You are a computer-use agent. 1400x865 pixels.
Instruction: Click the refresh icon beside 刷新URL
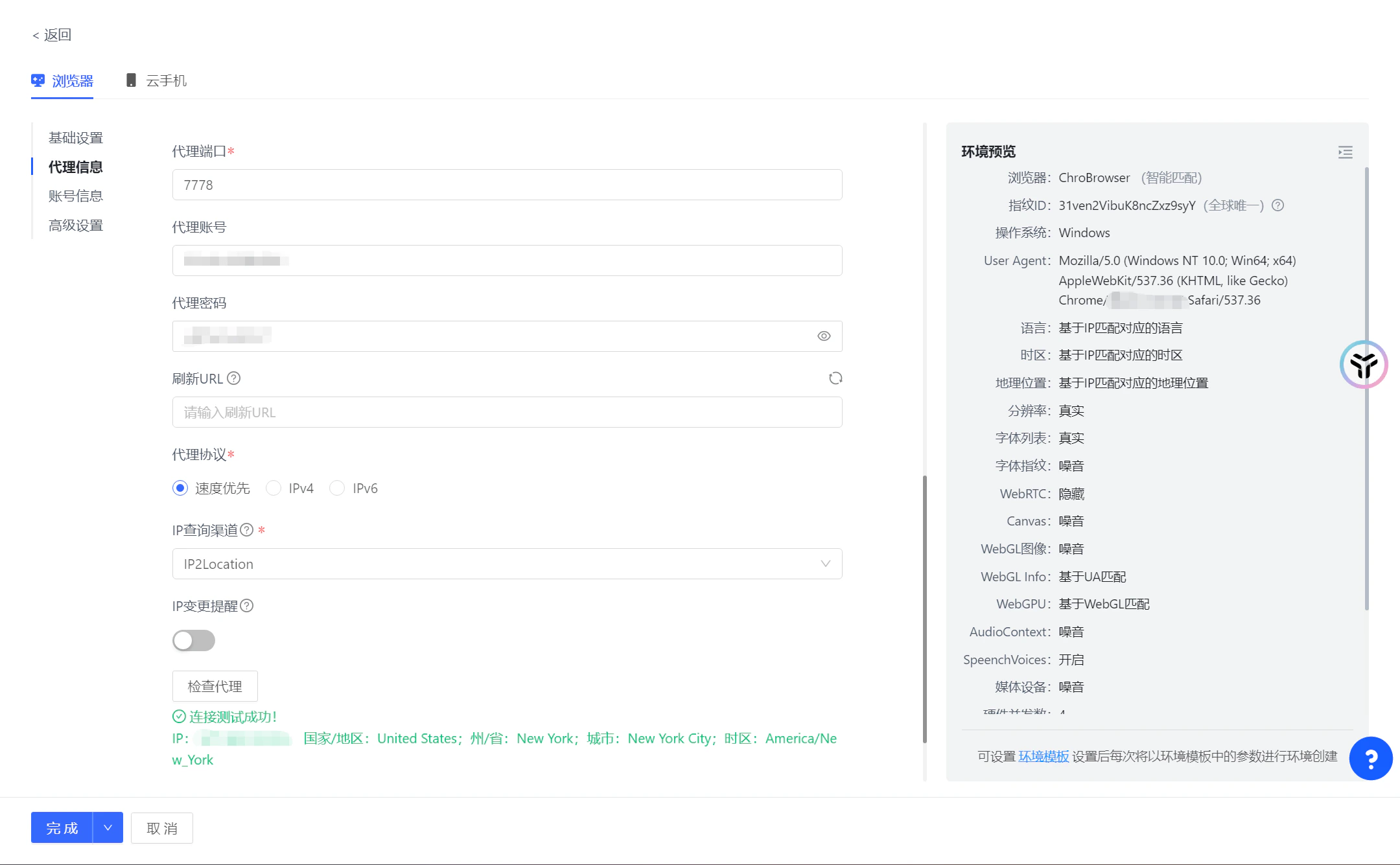coord(835,378)
